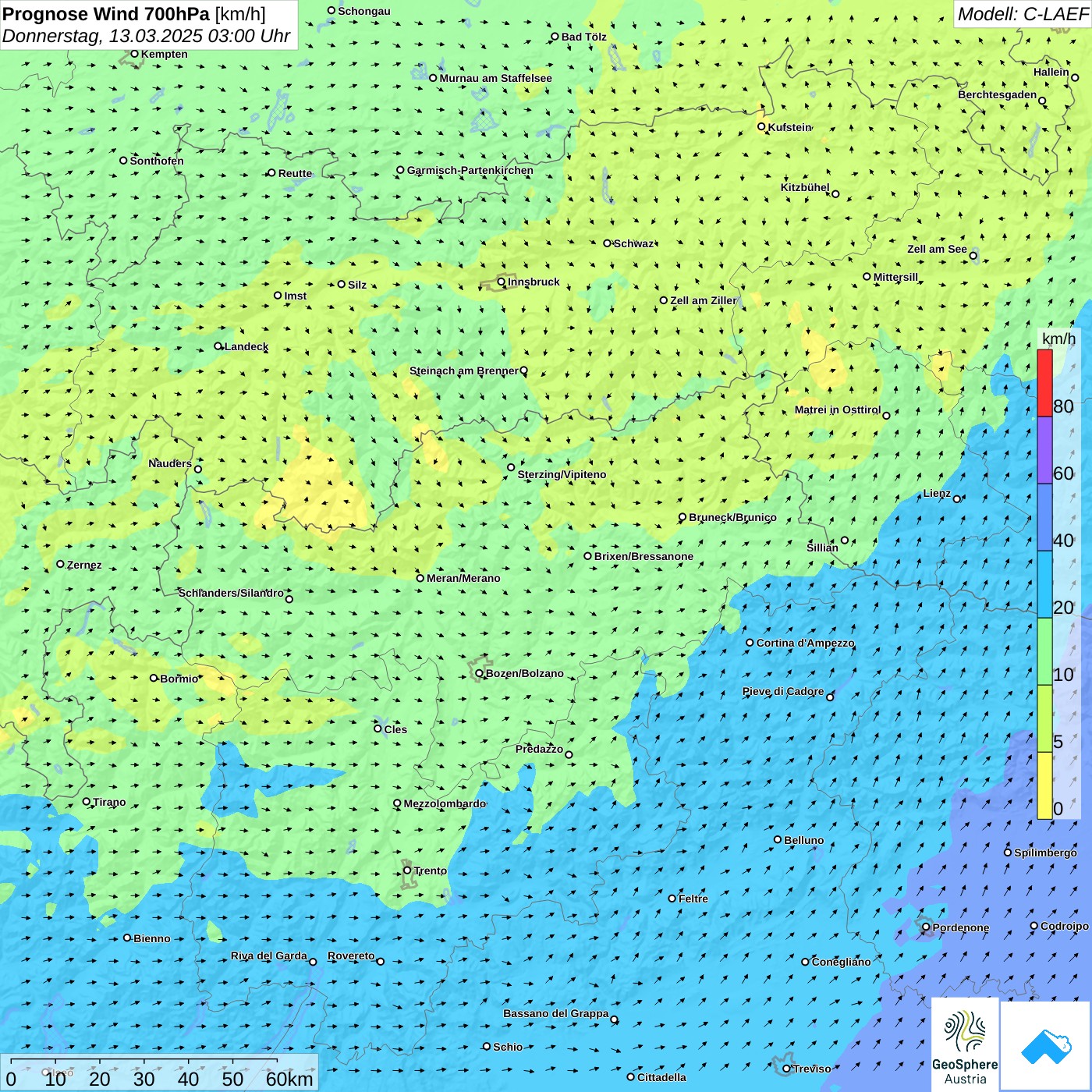Click the 'km/h' legend unit label
Viewport: 1092px width, 1092px height.
tap(1058, 339)
